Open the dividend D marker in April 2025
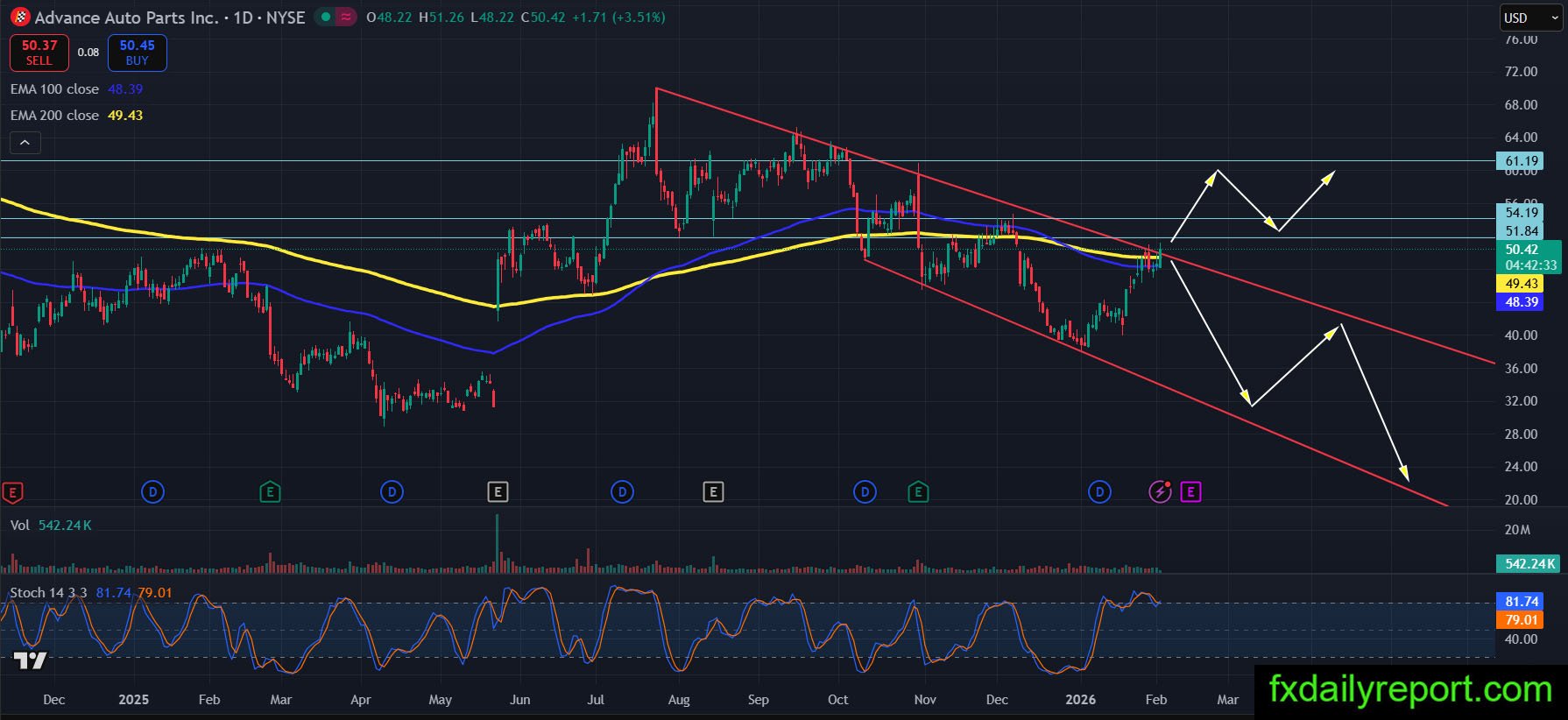 point(392,492)
